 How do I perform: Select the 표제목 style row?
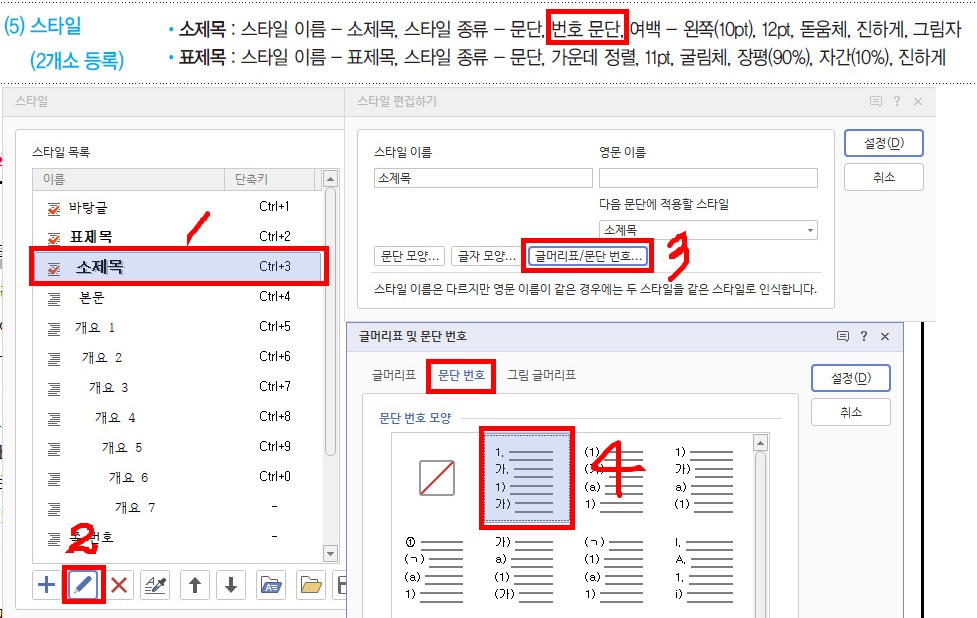[x=178, y=237]
